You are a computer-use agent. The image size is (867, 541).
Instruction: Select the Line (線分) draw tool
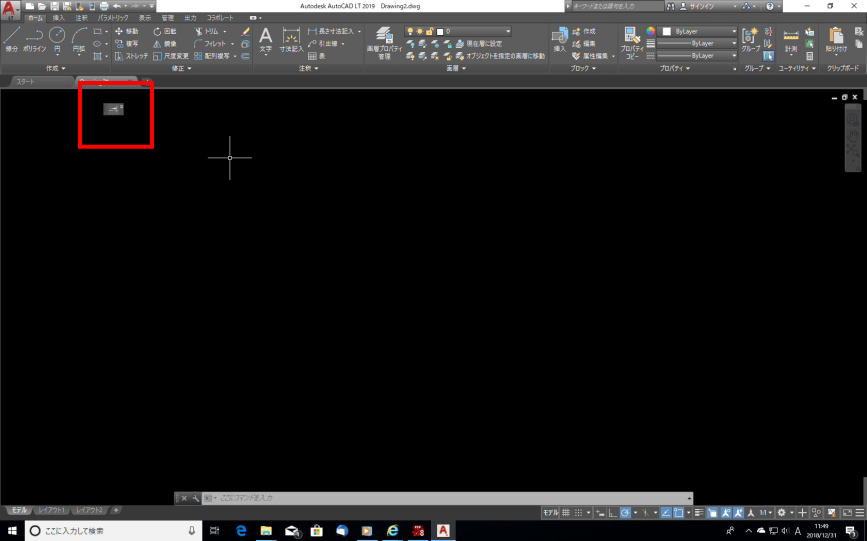(x=12, y=39)
